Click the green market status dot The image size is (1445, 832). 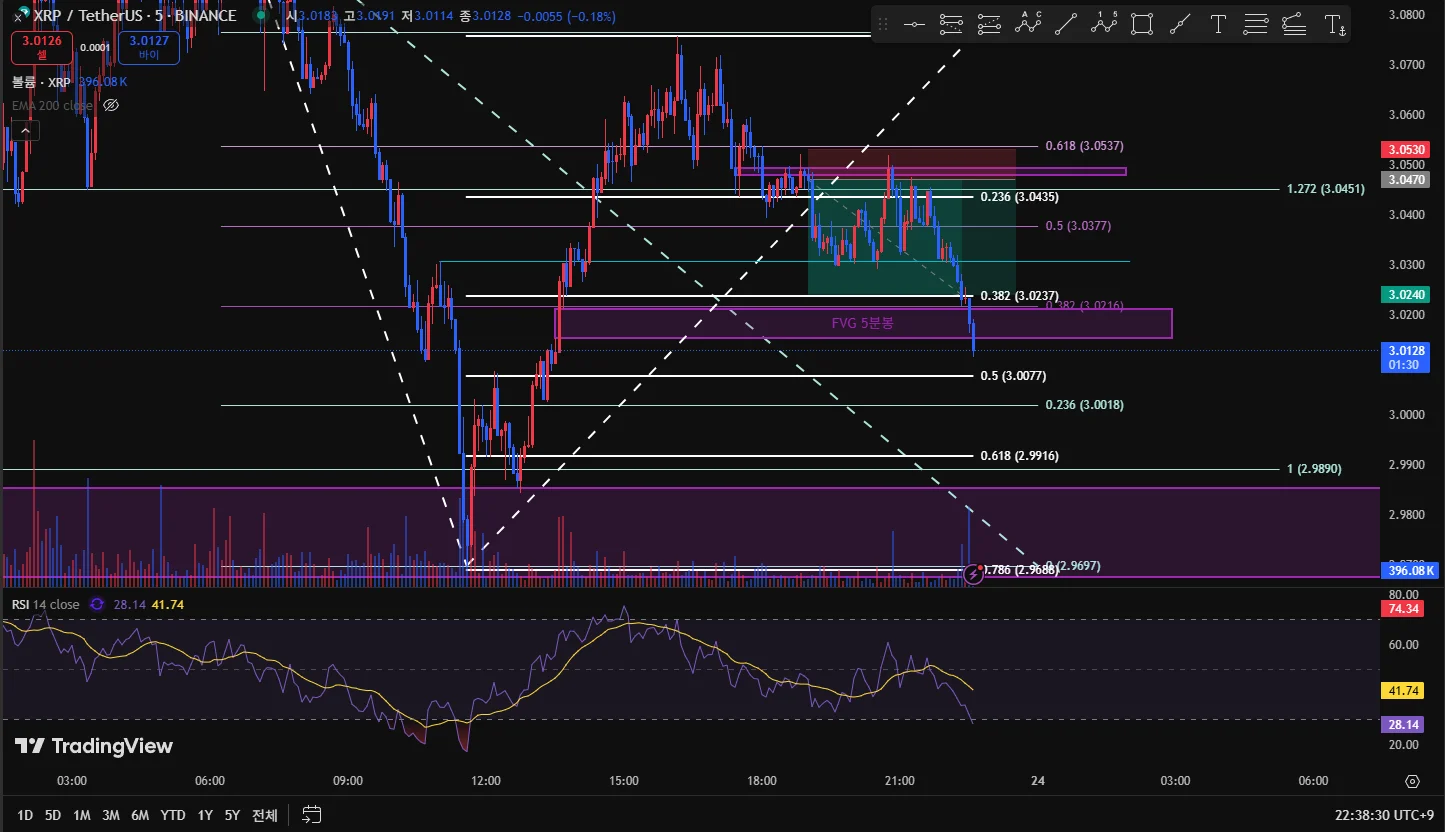pos(261,16)
